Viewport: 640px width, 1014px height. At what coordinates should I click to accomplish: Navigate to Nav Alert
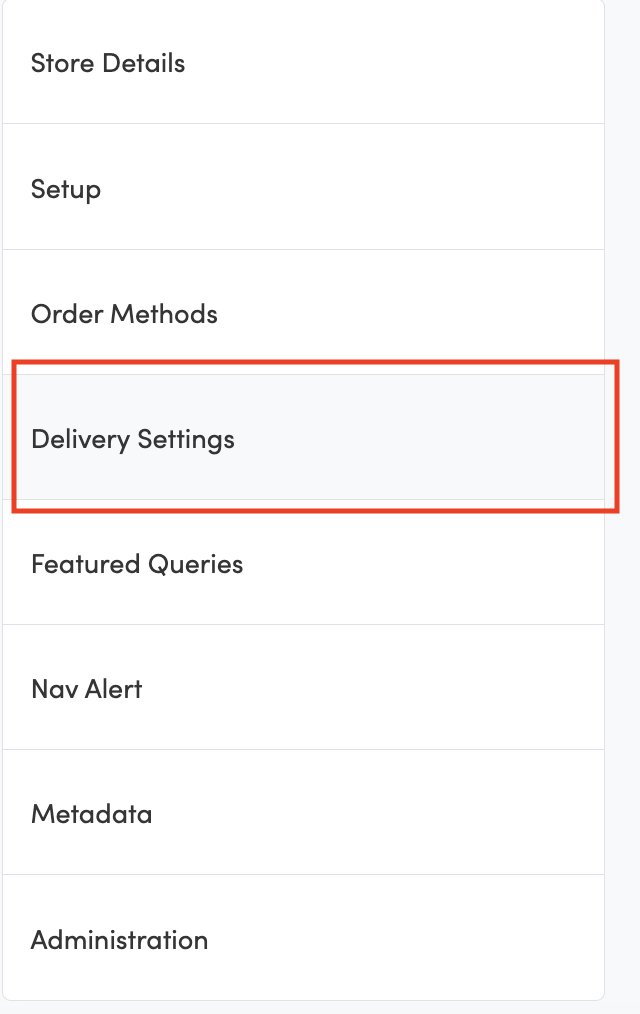tap(87, 689)
